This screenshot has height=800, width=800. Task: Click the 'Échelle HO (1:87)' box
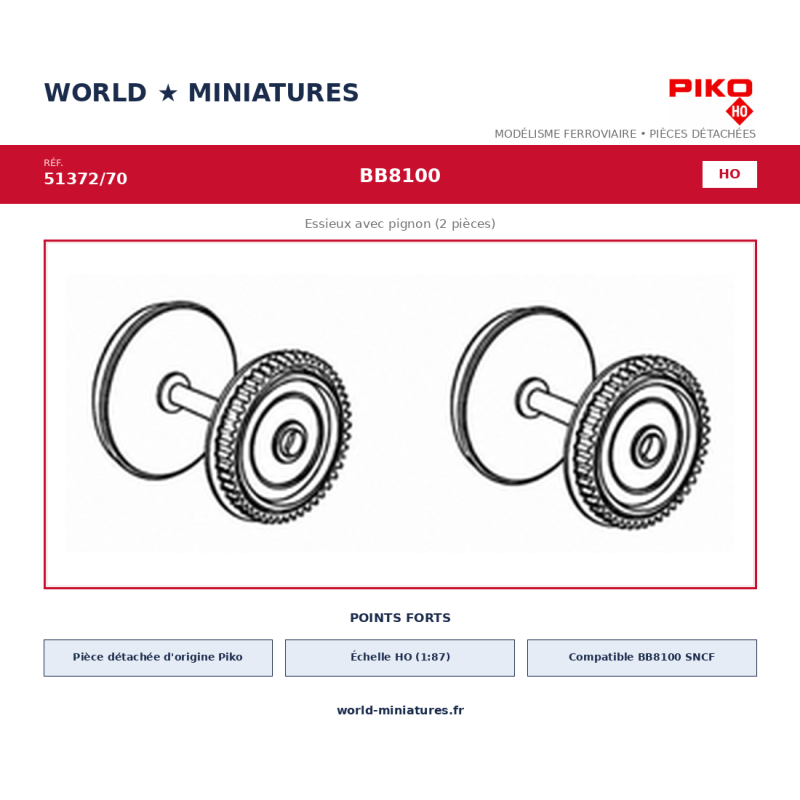400,658
